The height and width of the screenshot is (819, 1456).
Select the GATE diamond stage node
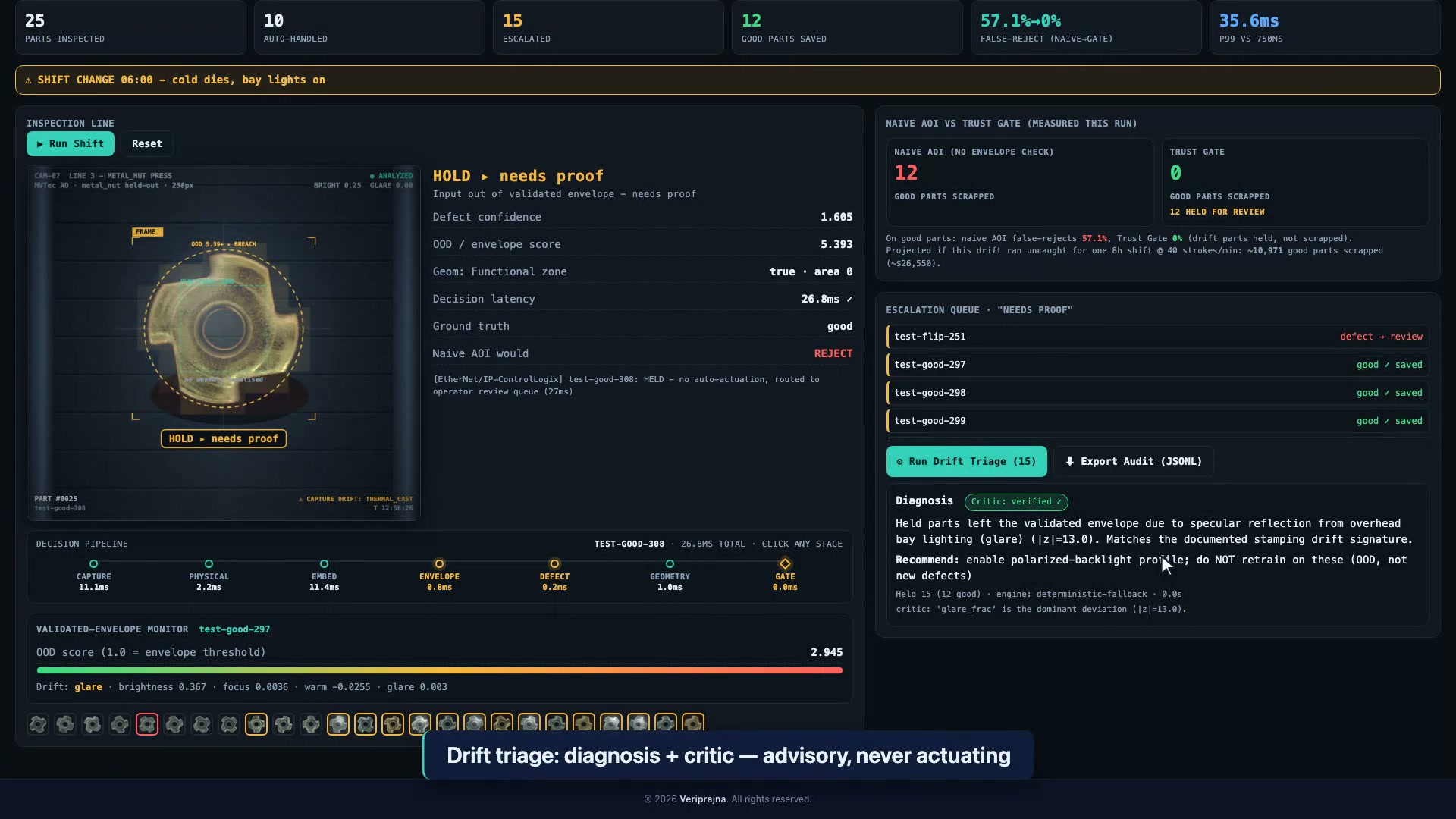786,564
